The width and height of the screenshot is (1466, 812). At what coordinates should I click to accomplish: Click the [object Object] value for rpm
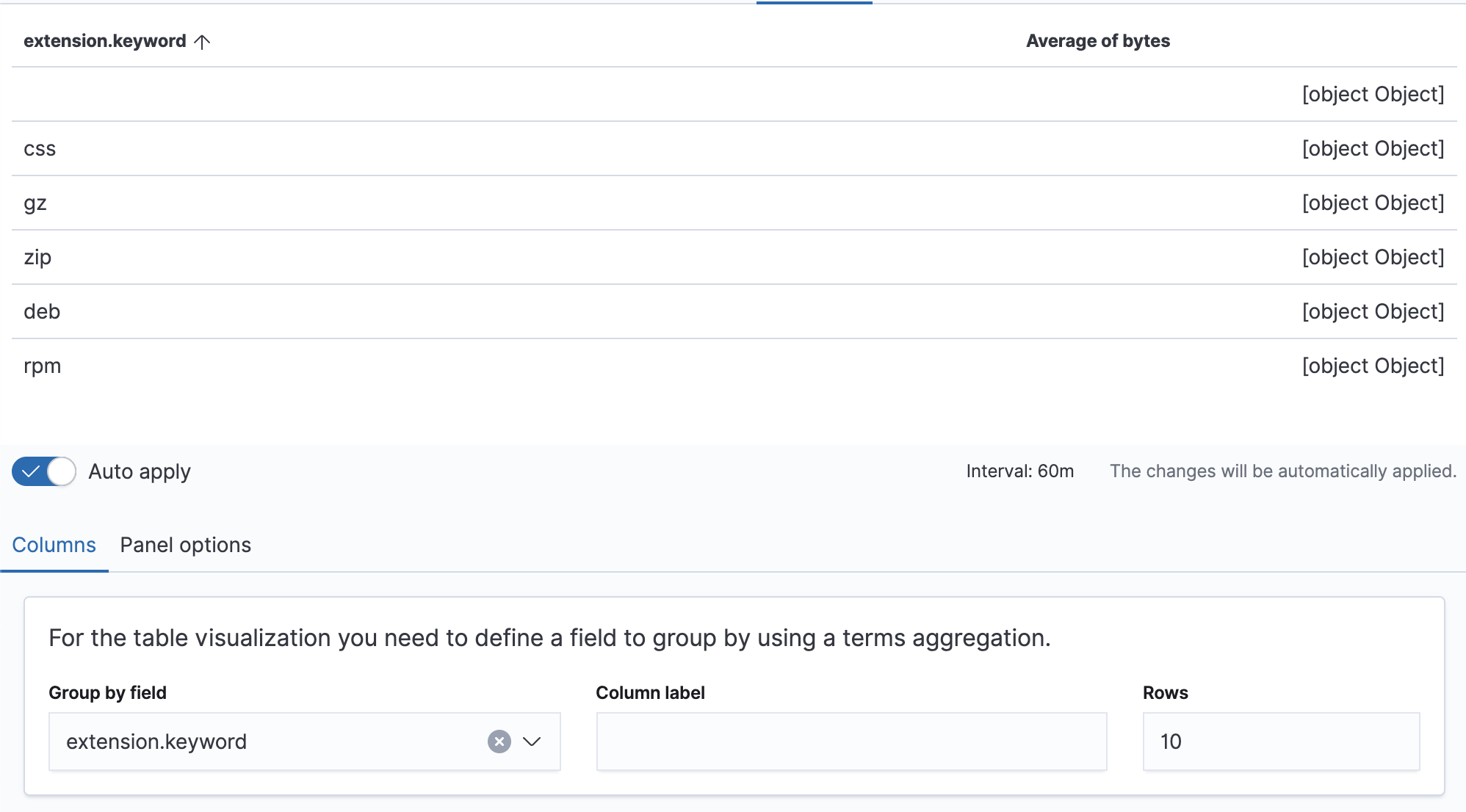(1373, 366)
